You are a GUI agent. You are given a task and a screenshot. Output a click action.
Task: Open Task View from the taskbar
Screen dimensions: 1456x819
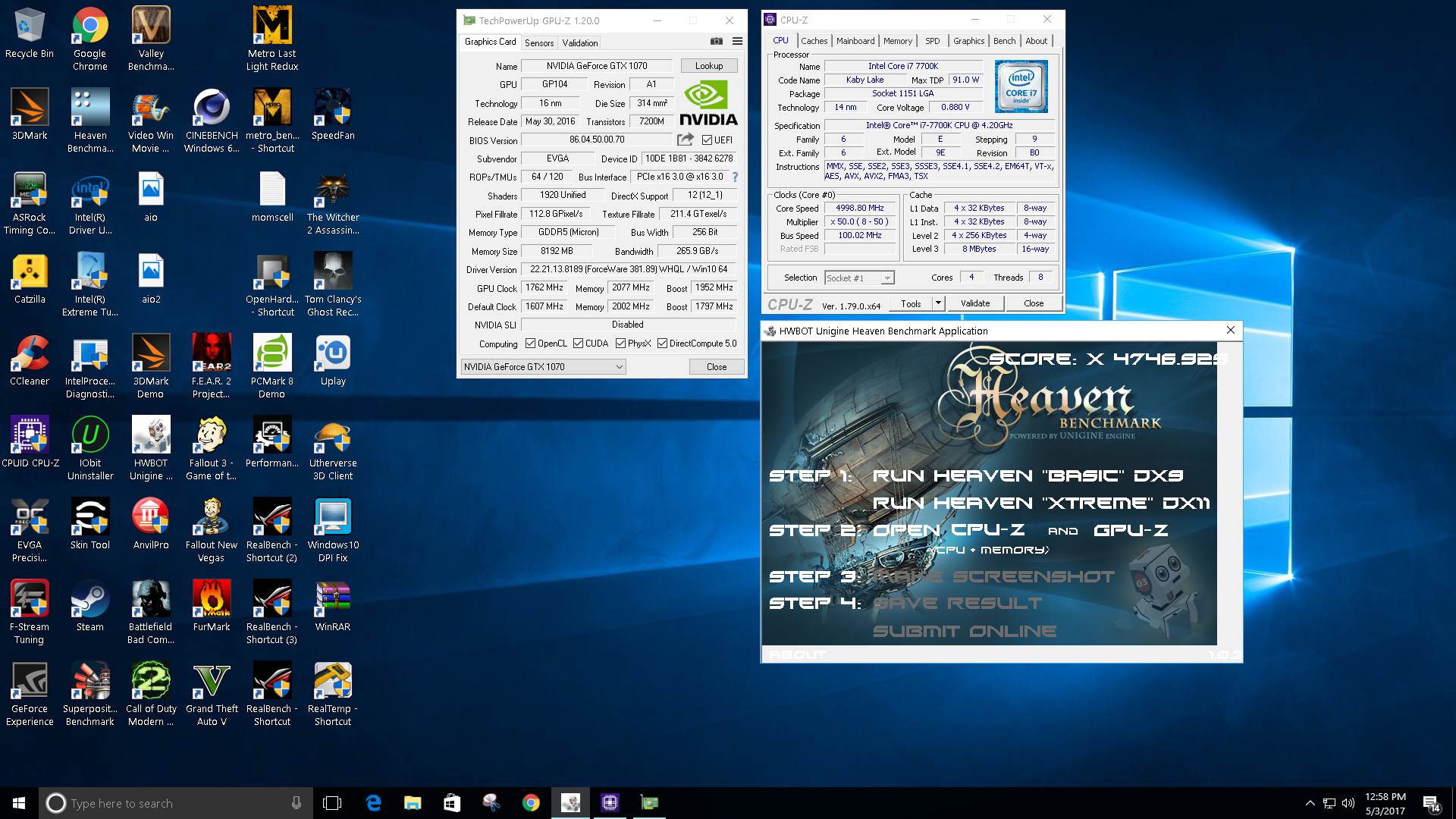[332, 803]
